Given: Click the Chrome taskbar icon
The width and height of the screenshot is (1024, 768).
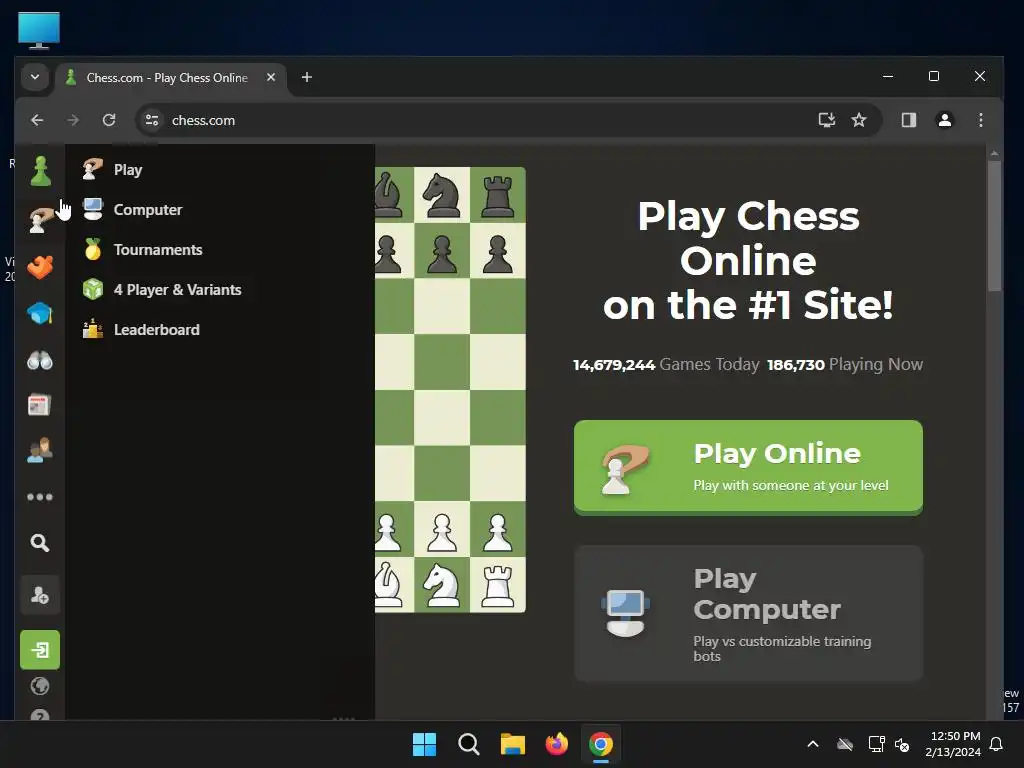Looking at the screenshot, I should coord(601,744).
